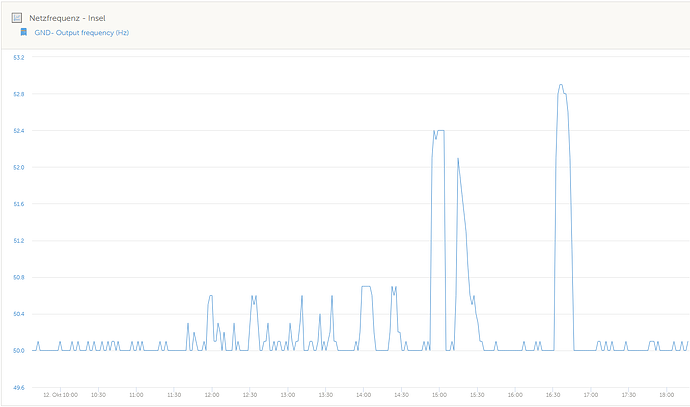Click the 50.0 y-axis baseline label
The width and height of the screenshot is (690, 407).
coord(19,351)
